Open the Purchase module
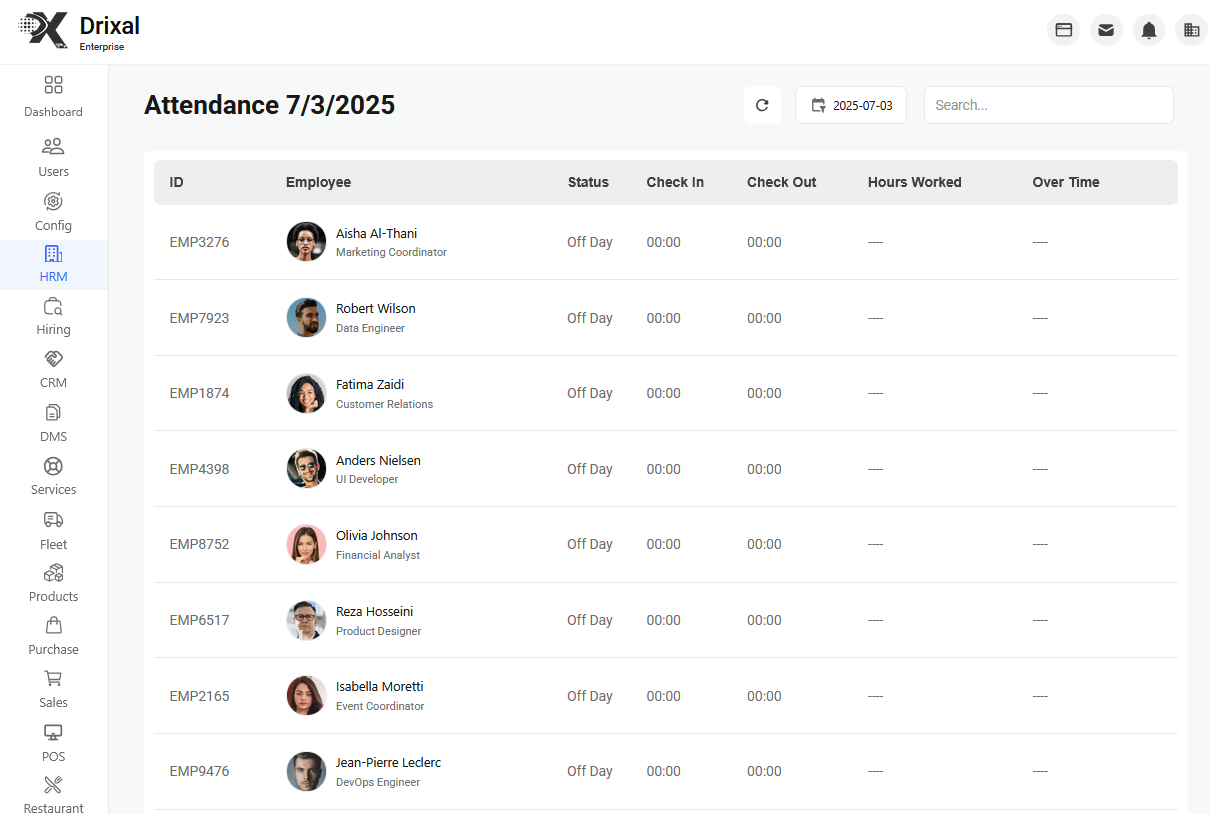This screenshot has width=1210, height=814. [x=53, y=635]
